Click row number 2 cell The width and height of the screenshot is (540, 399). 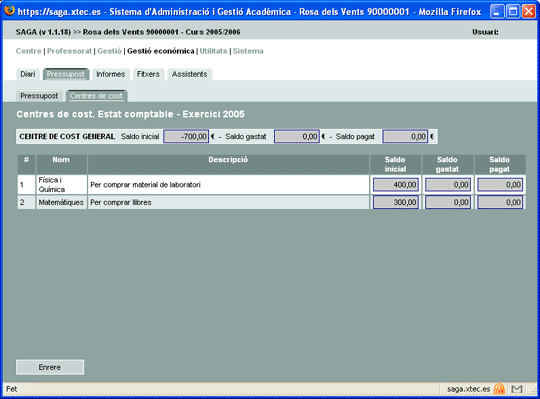pyautogui.click(x=26, y=202)
